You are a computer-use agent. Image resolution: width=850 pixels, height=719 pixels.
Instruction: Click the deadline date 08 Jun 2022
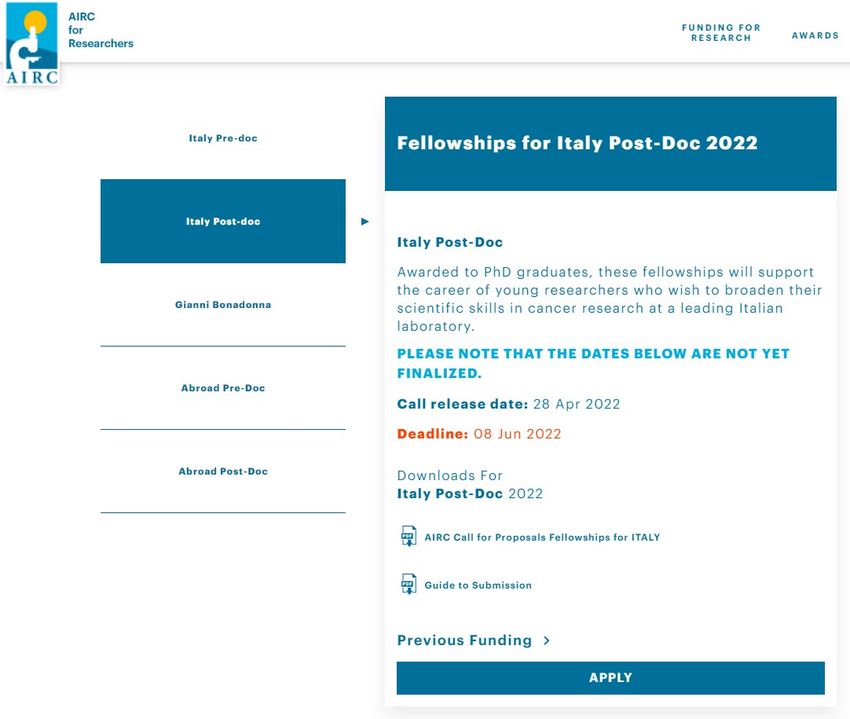[517, 434]
